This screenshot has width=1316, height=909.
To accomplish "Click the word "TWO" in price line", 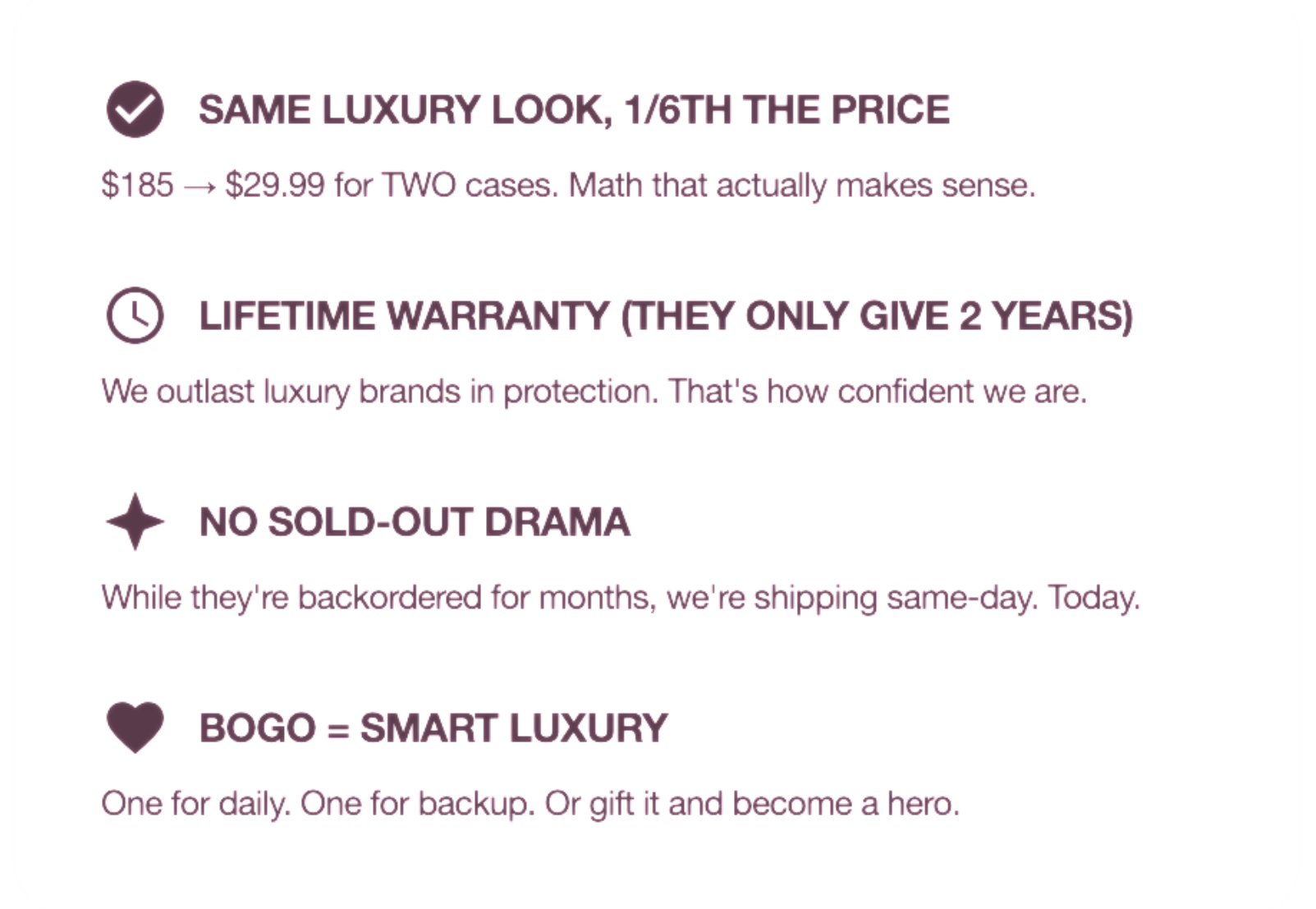I will (419, 186).
